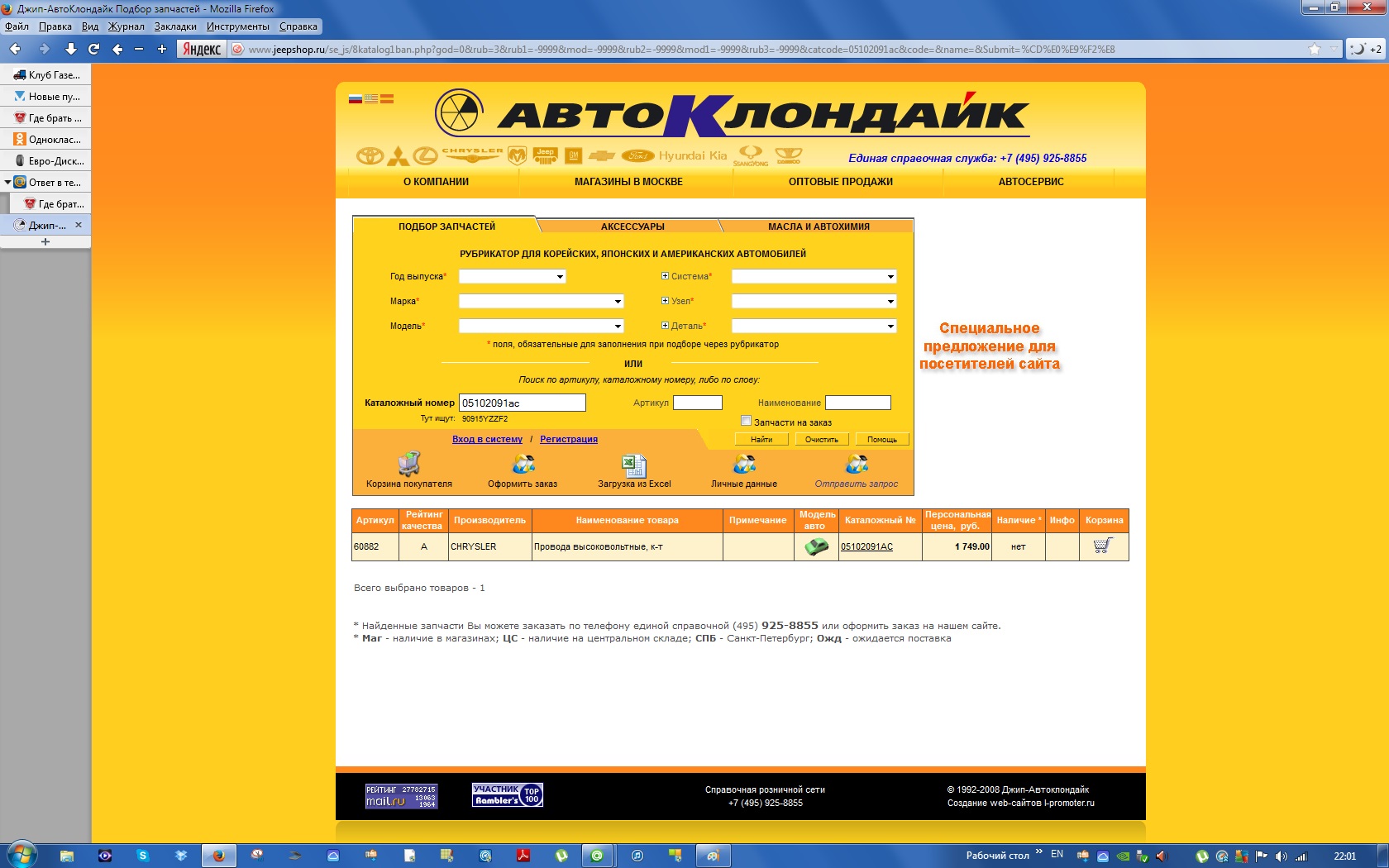Open the Регистрация link
The image size is (1389, 868).
pos(569,439)
